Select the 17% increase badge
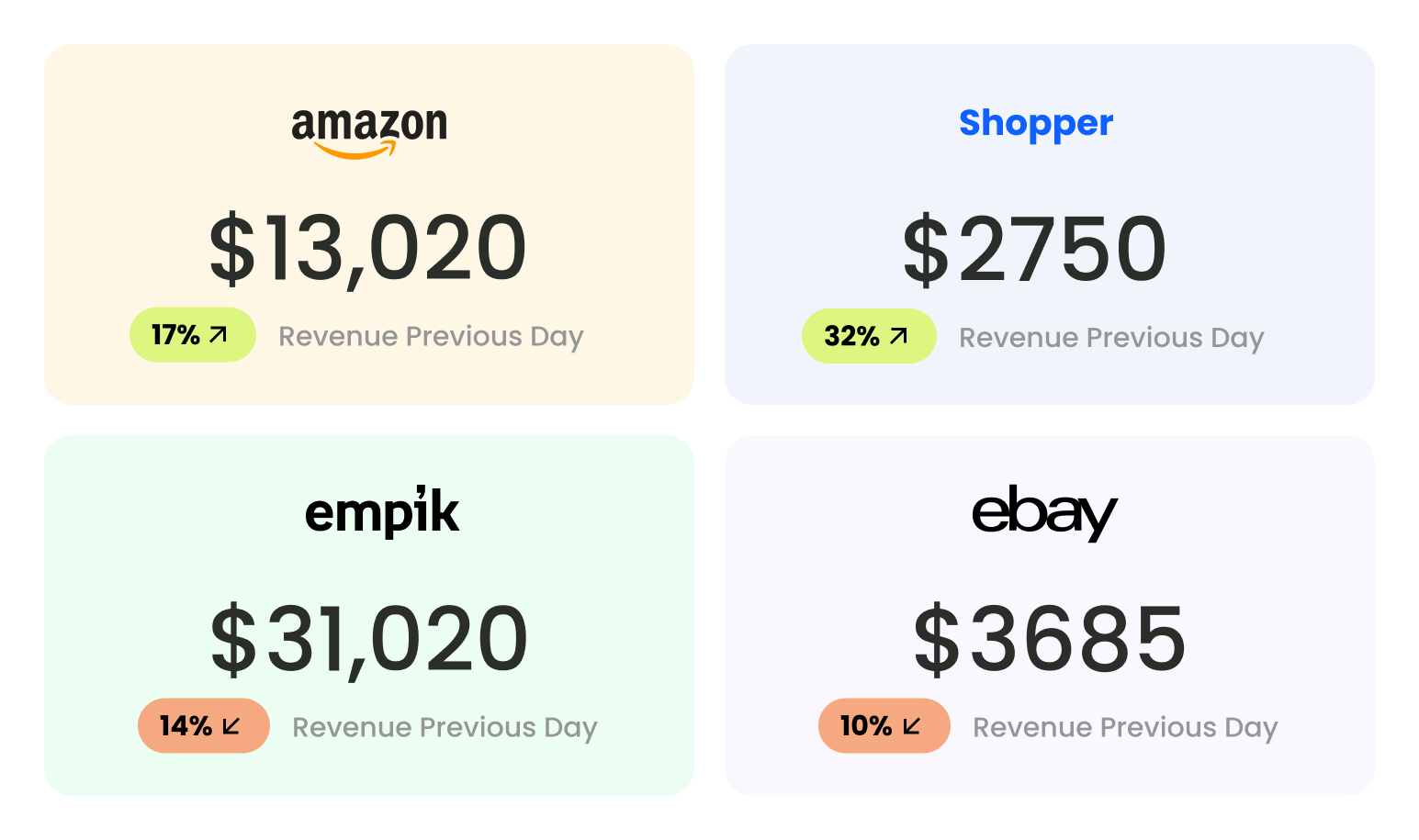Viewport: 1419px width, 840px height. coord(192,335)
